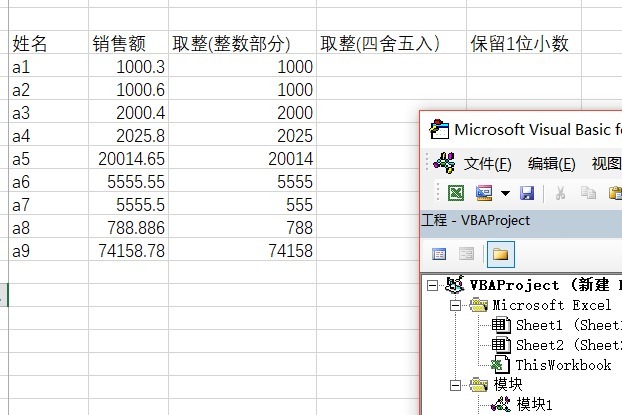Click the Insert UserForm toolbar icon

click(x=484, y=193)
